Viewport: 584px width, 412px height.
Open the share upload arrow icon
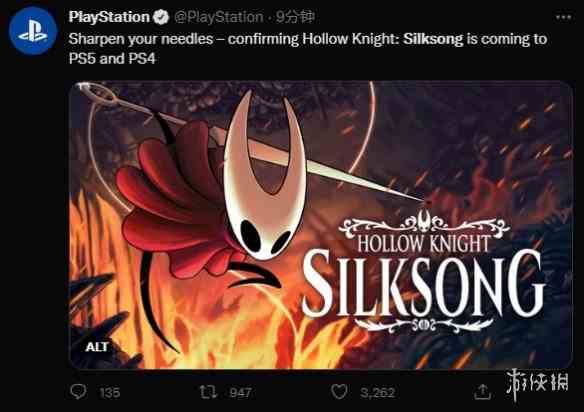[482, 392]
